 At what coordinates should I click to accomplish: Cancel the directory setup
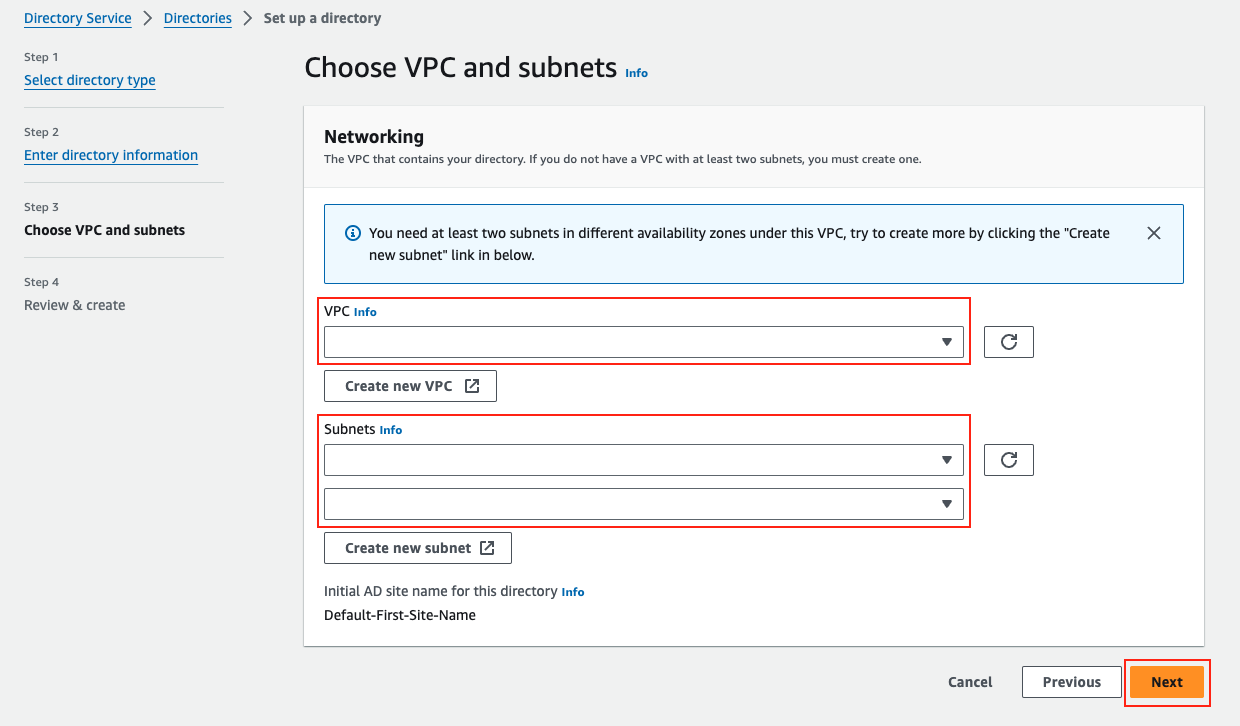point(970,682)
